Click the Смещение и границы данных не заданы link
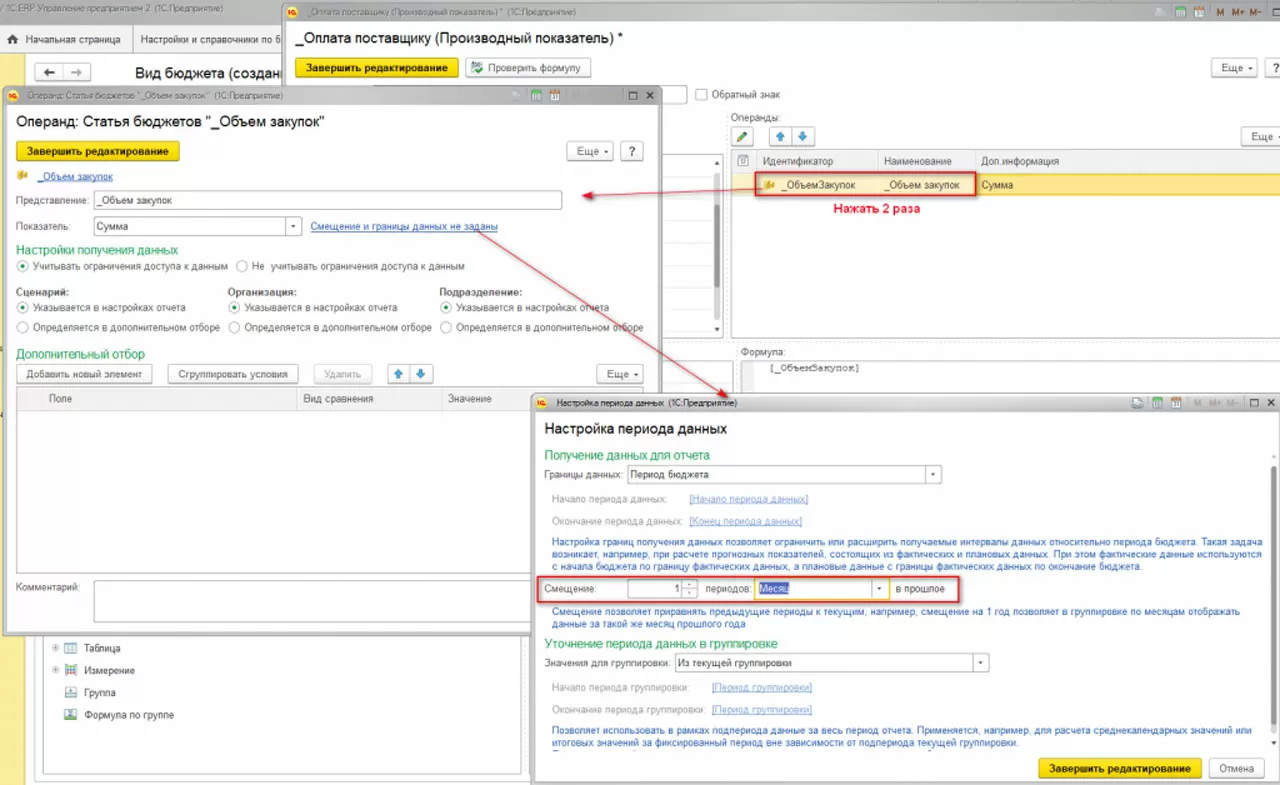Image resolution: width=1280 pixels, height=785 pixels. click(x=403, y=227)
